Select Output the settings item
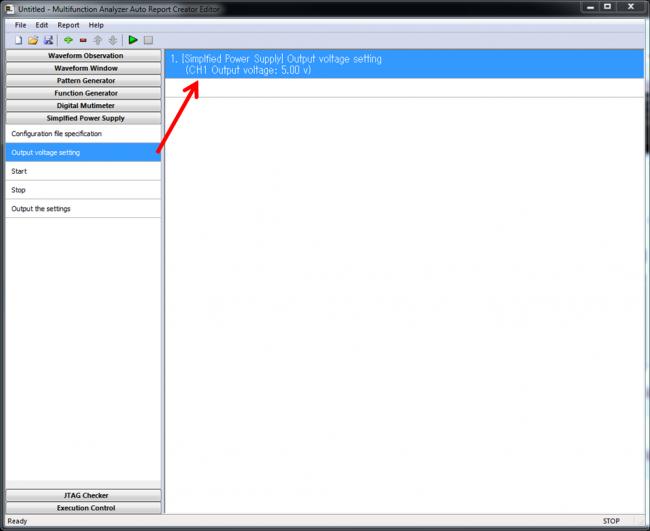 point(83,209)
